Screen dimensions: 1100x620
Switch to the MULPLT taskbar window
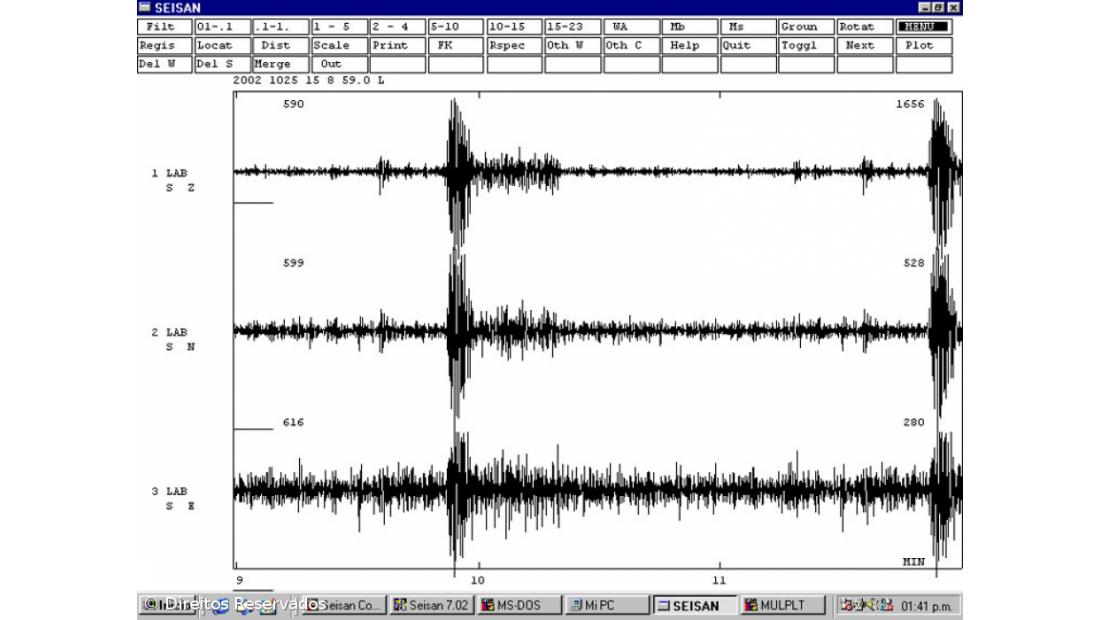tap(784, 605)
